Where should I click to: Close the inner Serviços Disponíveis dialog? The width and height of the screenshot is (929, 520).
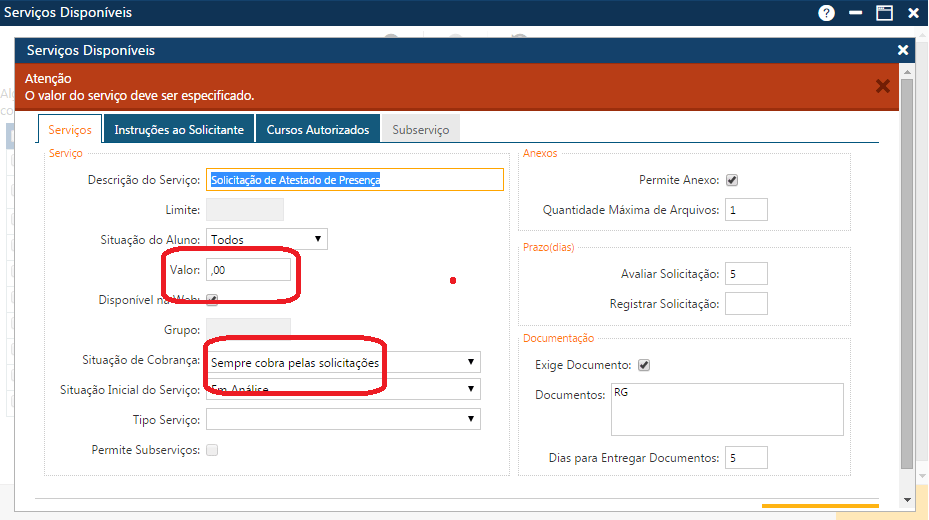pyautogui.click(x=903, y=50)
